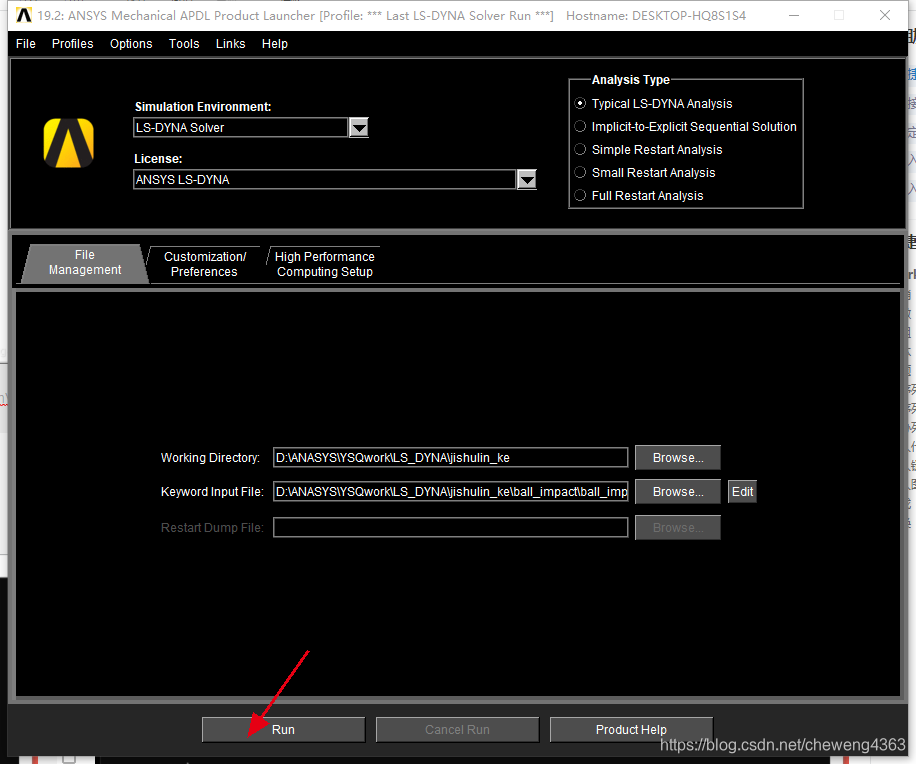Open the Options menu

[x=131, y=44]
